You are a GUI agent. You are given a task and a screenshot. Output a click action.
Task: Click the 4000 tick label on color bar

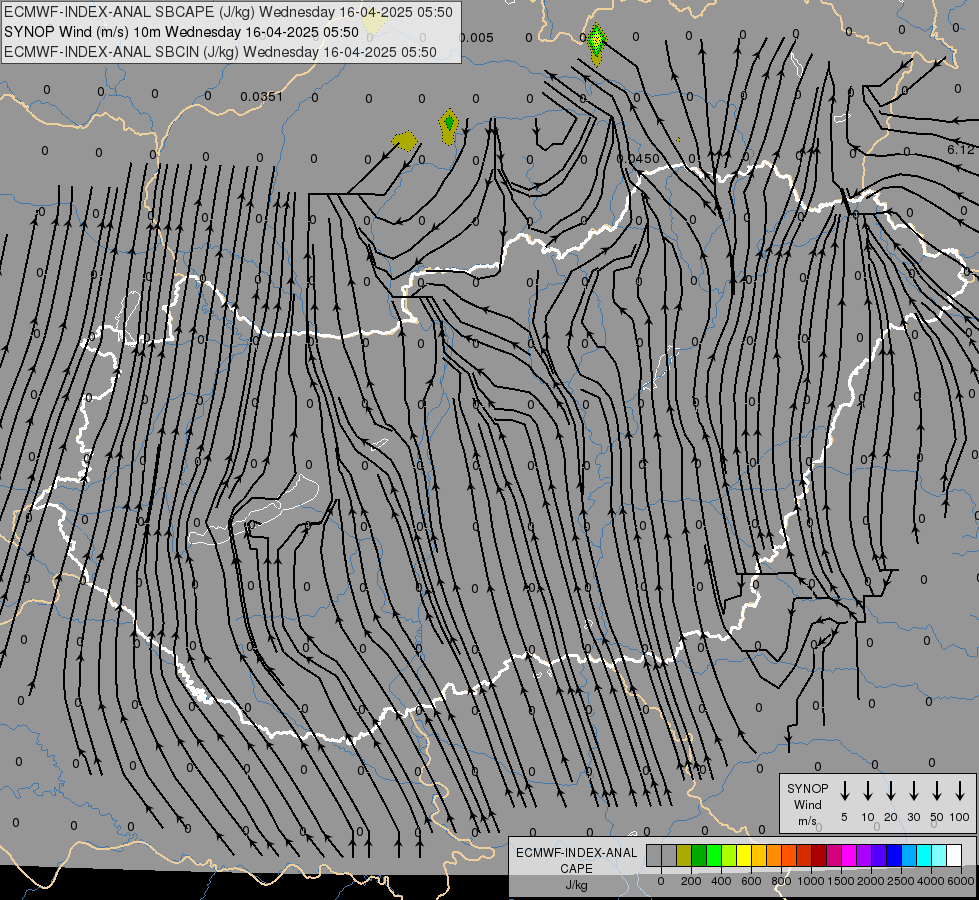coord(931,881)
